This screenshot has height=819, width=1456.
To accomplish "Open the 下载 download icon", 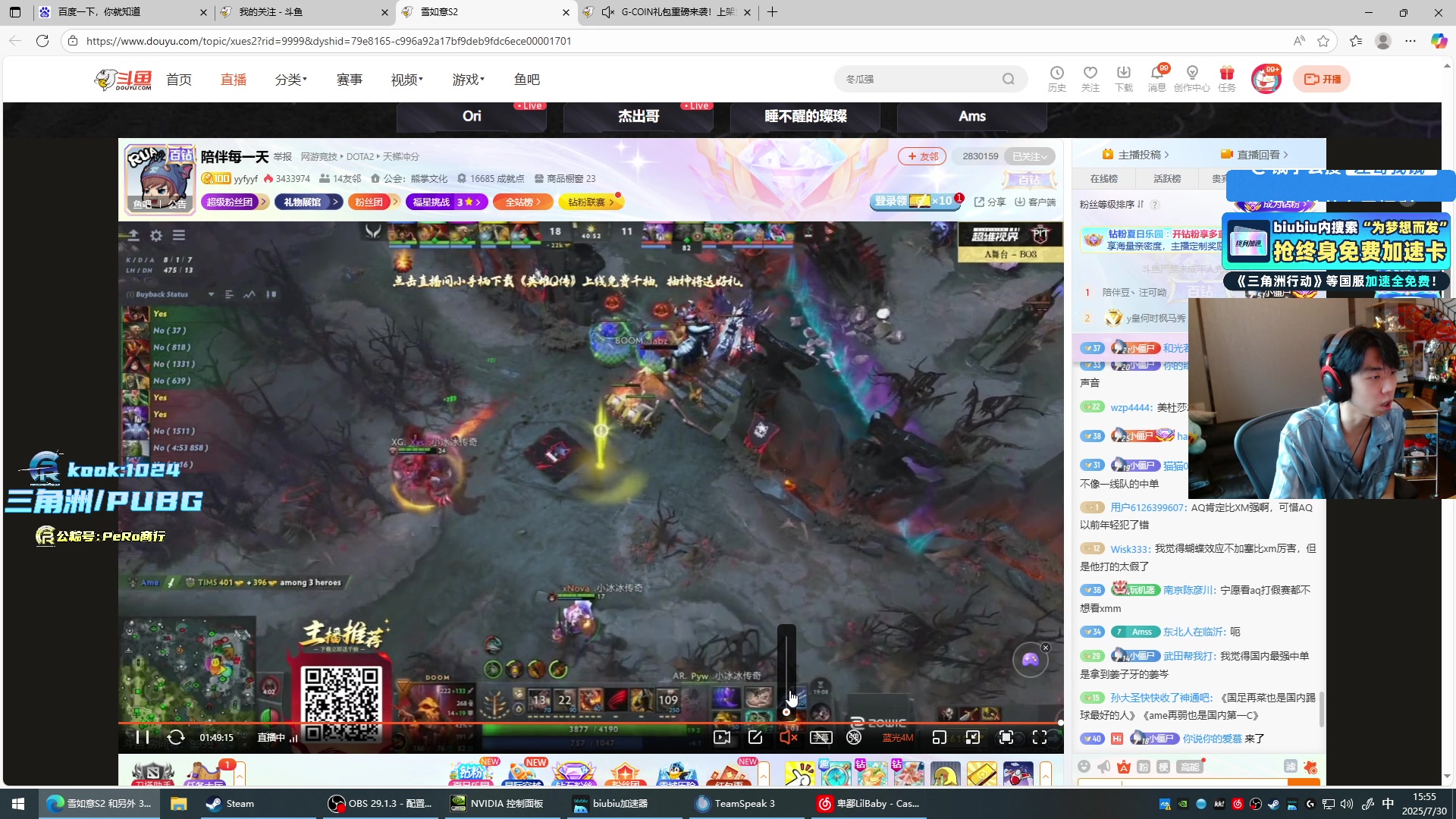I will (x=1124, y=78).
